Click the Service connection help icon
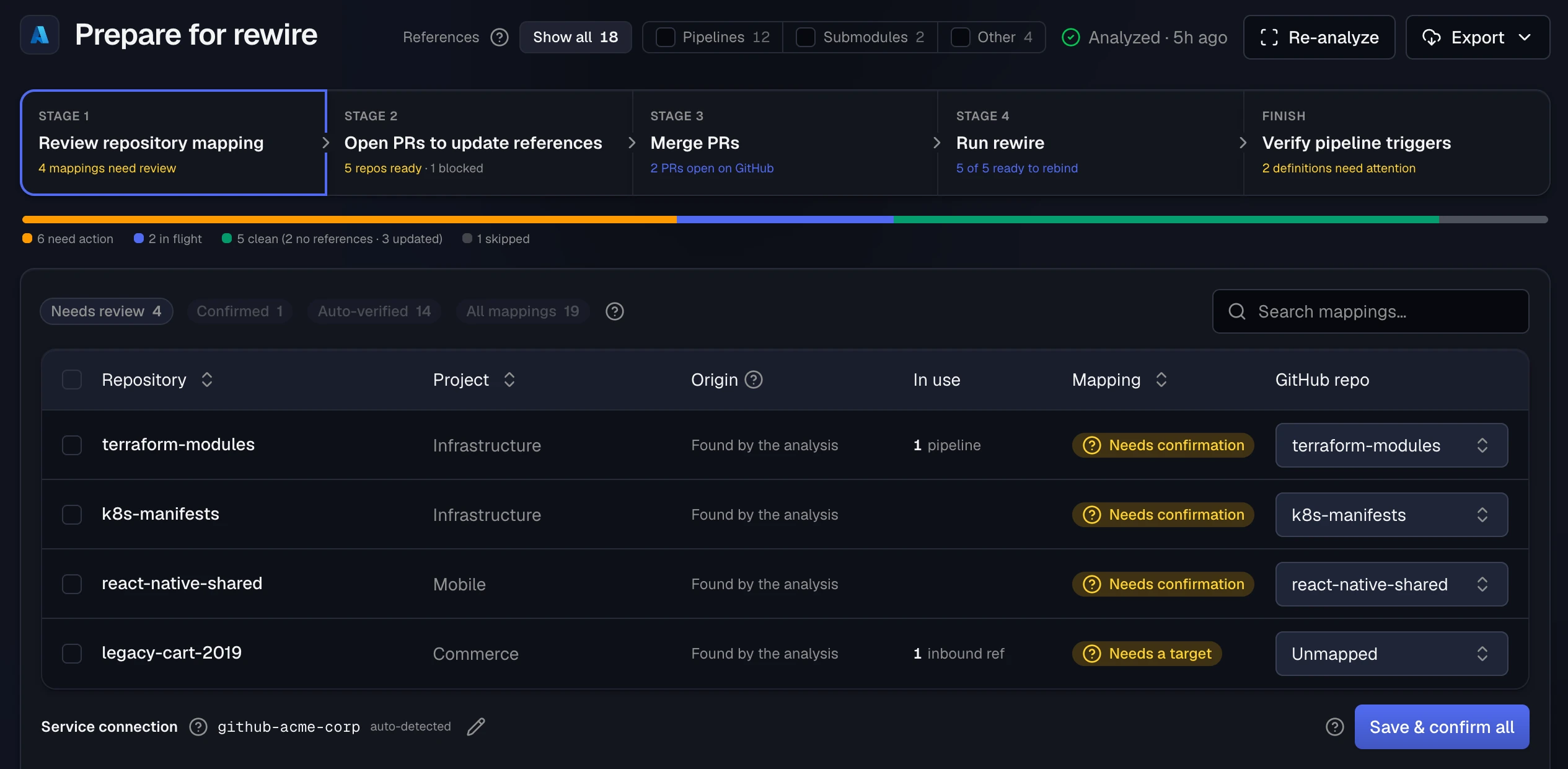The height and width of the screenshot is (769, 1568). click(x=198, y=727)
